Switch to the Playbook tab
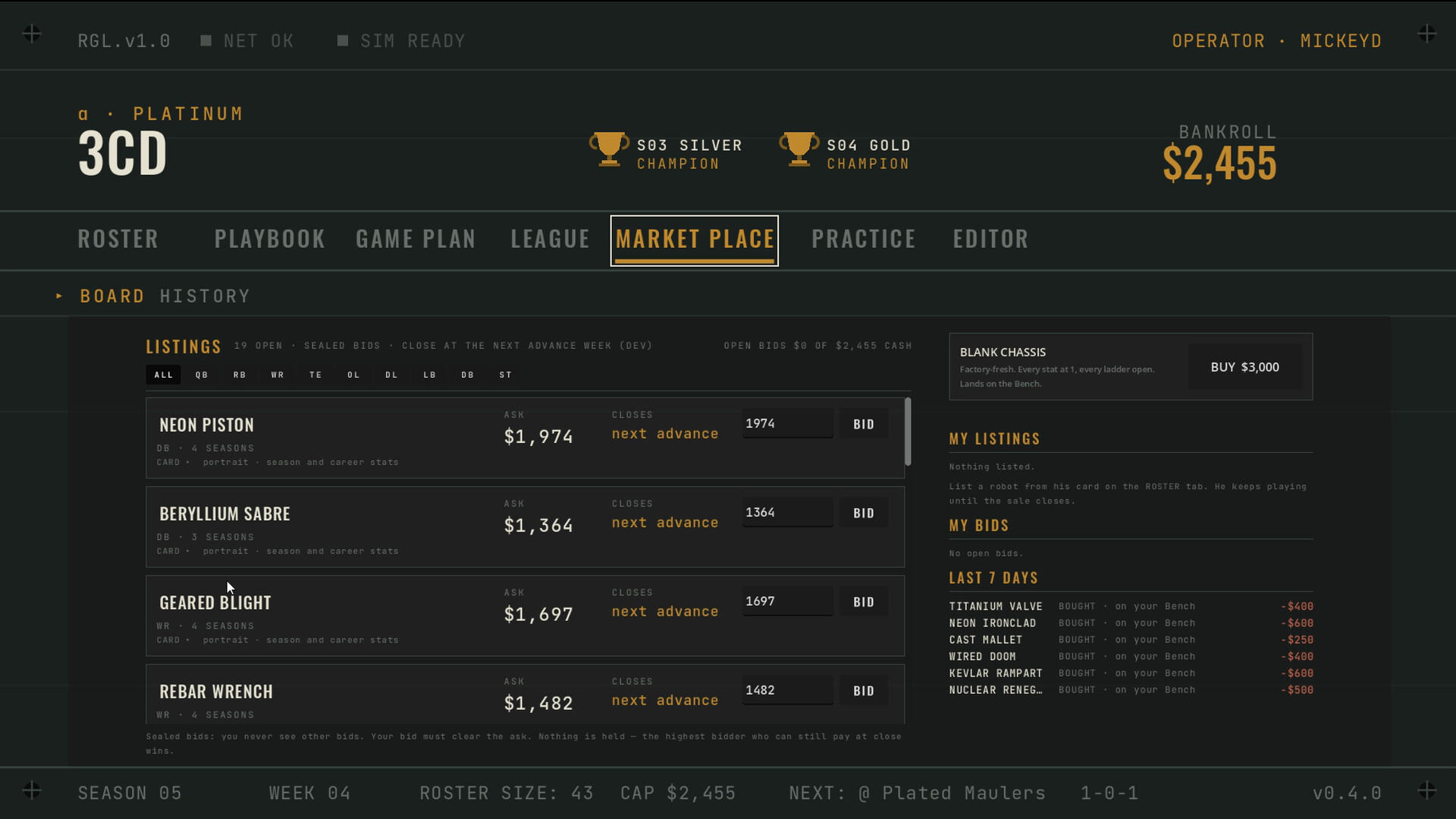1456x819 pixels. (270, 239)
